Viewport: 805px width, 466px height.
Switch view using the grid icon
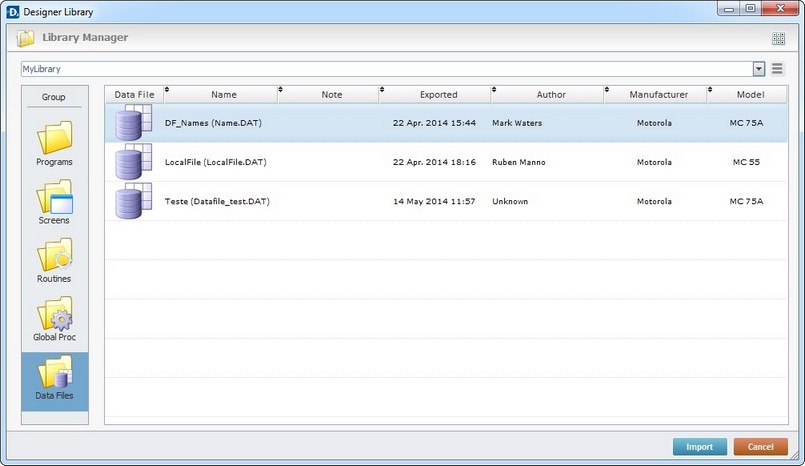coord(778,38)
